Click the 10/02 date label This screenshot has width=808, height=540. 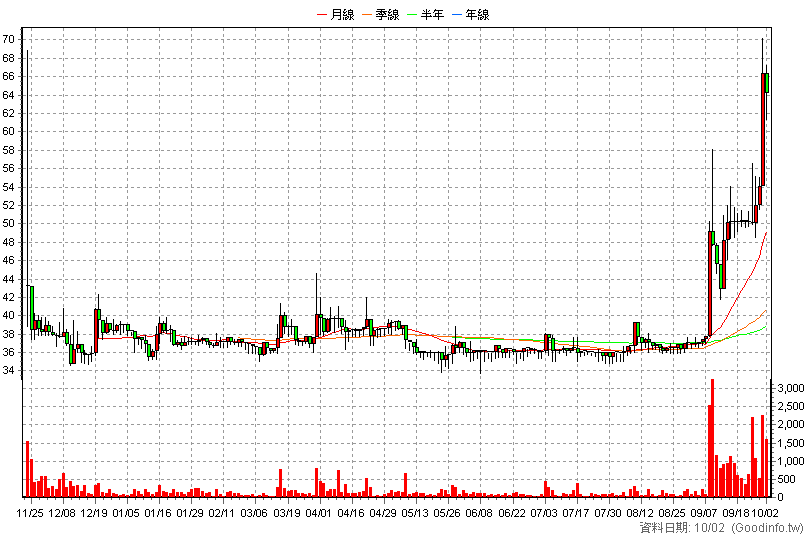765,513
